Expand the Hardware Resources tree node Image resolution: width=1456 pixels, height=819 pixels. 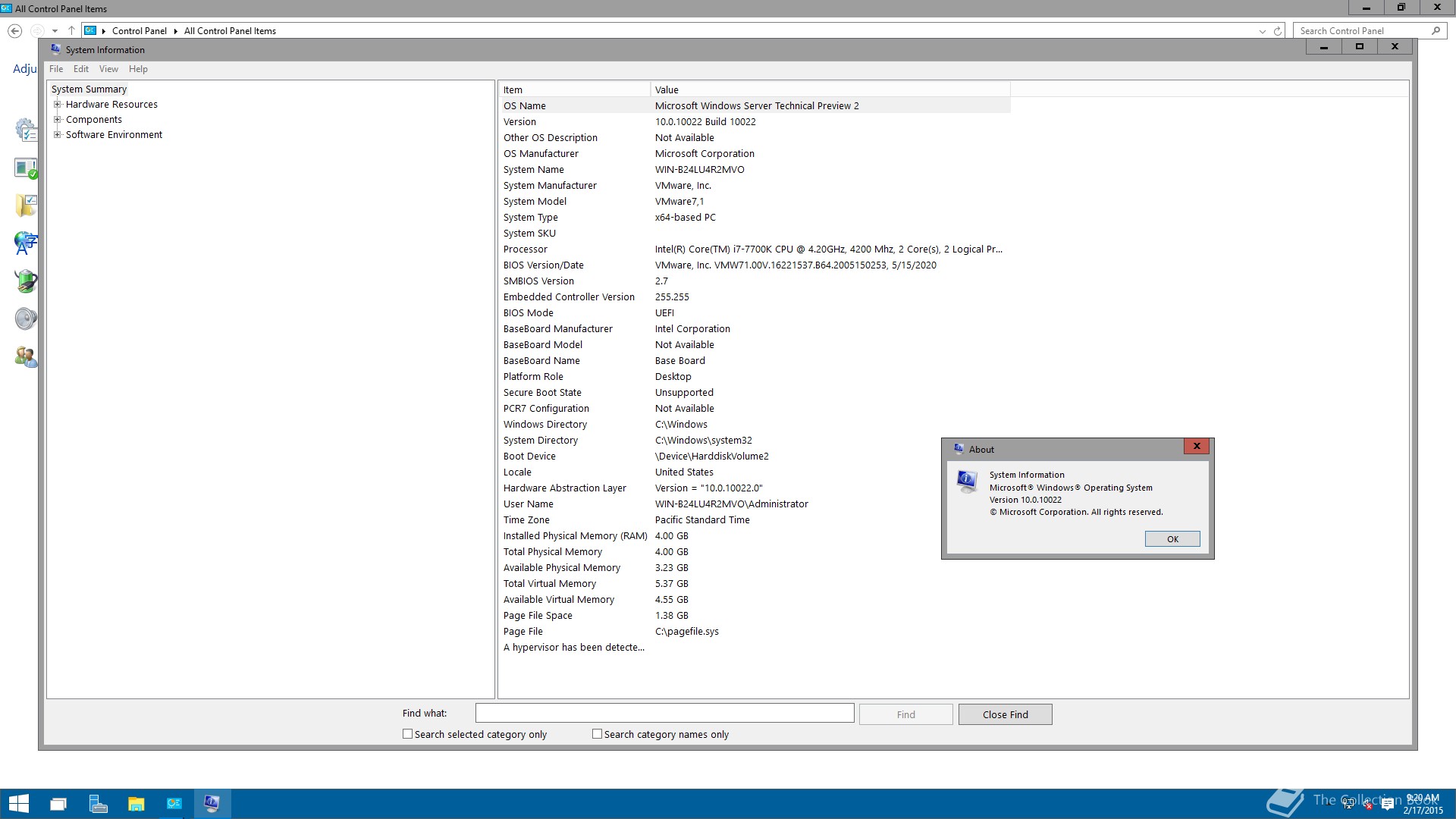(x=57, y=105)
